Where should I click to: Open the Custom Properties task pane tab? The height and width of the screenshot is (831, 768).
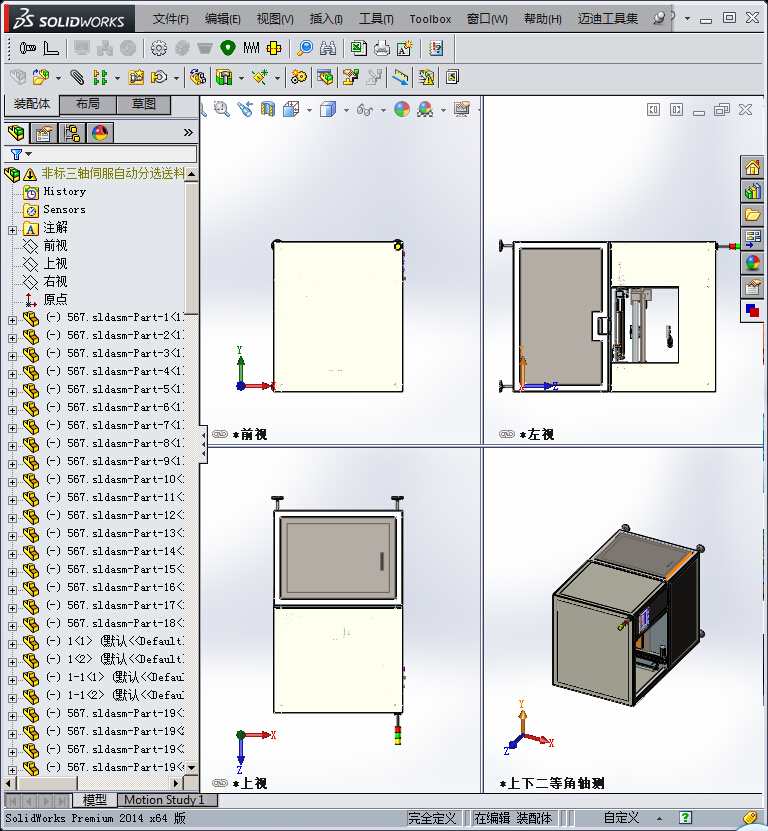point(752,287)
